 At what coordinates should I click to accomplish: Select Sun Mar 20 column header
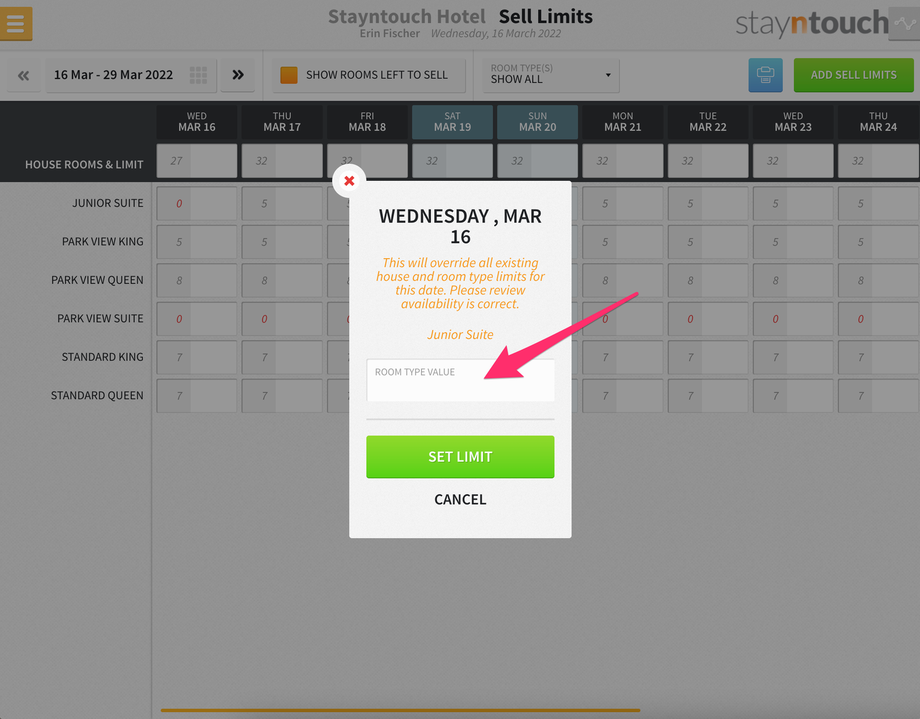click(x=537, y=122)
